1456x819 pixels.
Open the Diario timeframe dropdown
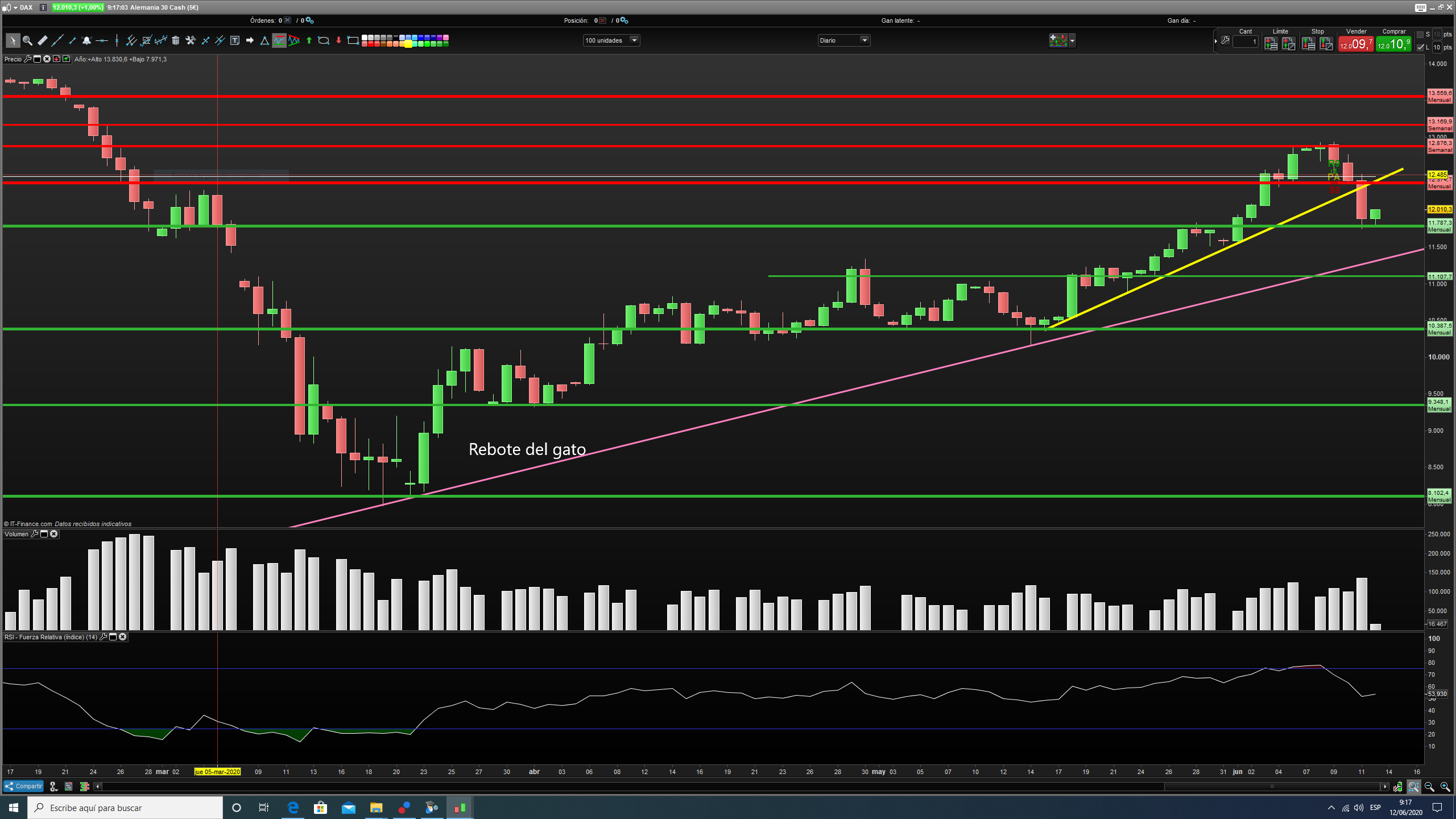click(864, 40)
